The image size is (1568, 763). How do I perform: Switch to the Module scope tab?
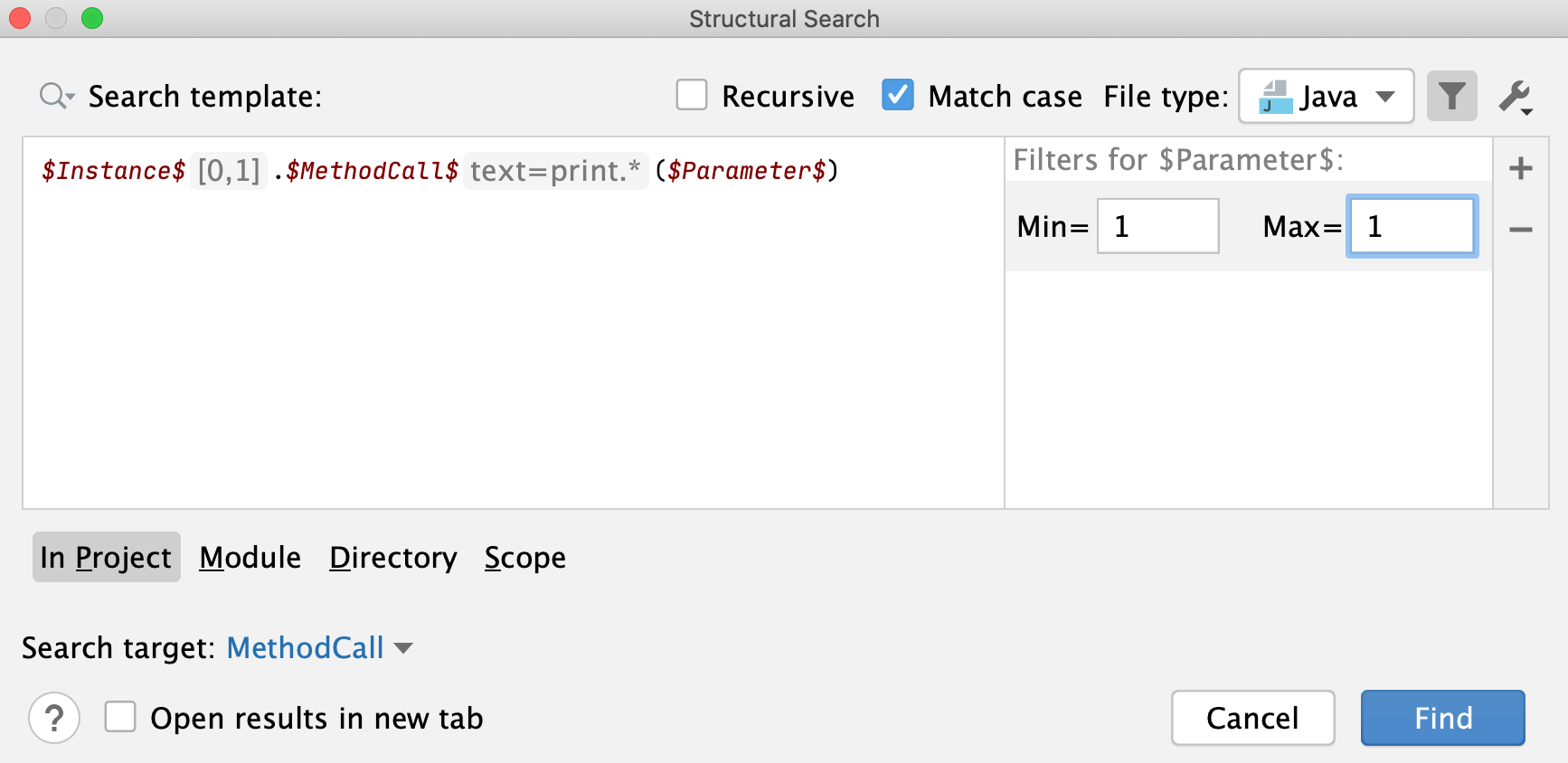[250, 558]
